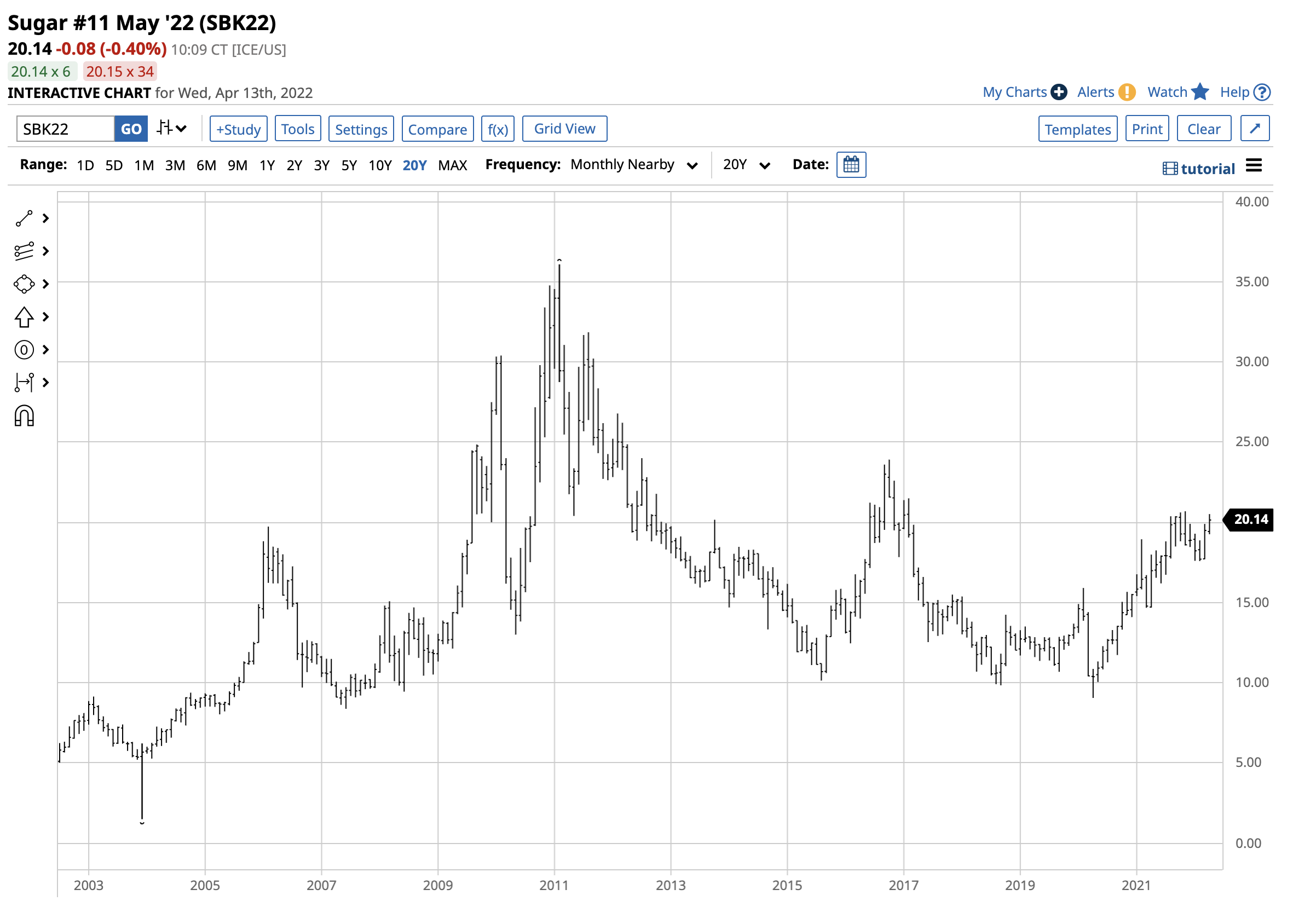This screenshot has width=1316, height=924.
Task: Expand the trend line tool options
Action: [46, 218]
